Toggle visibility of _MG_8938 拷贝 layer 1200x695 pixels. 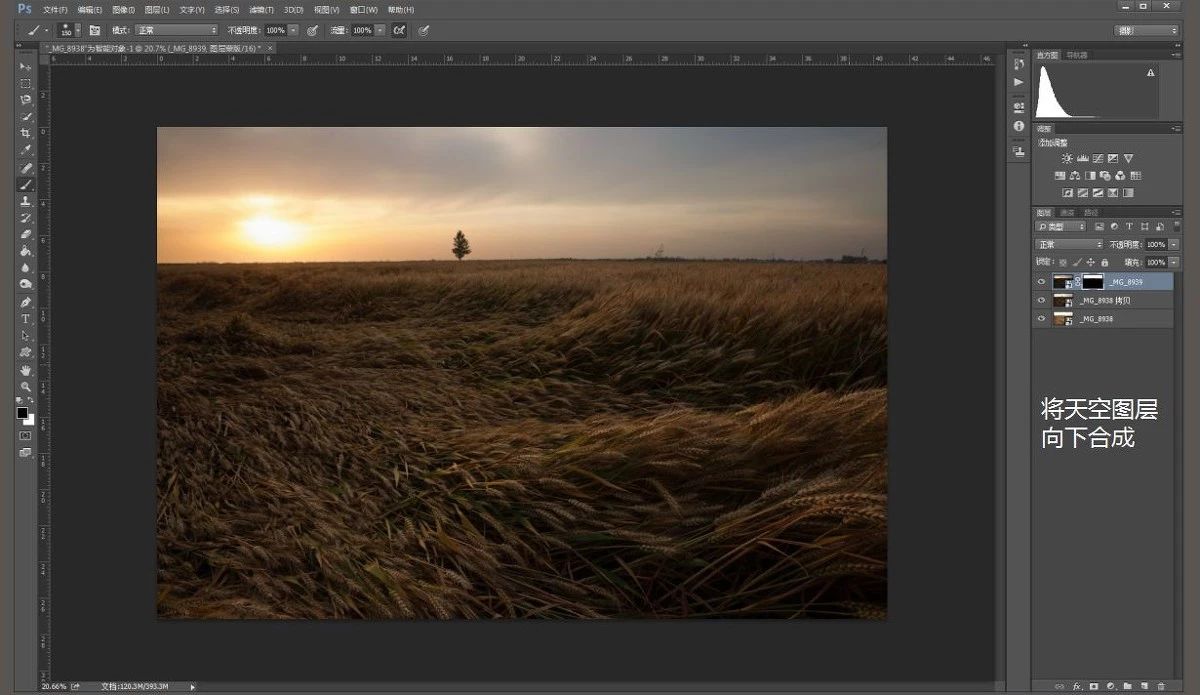coord(1042,300)
